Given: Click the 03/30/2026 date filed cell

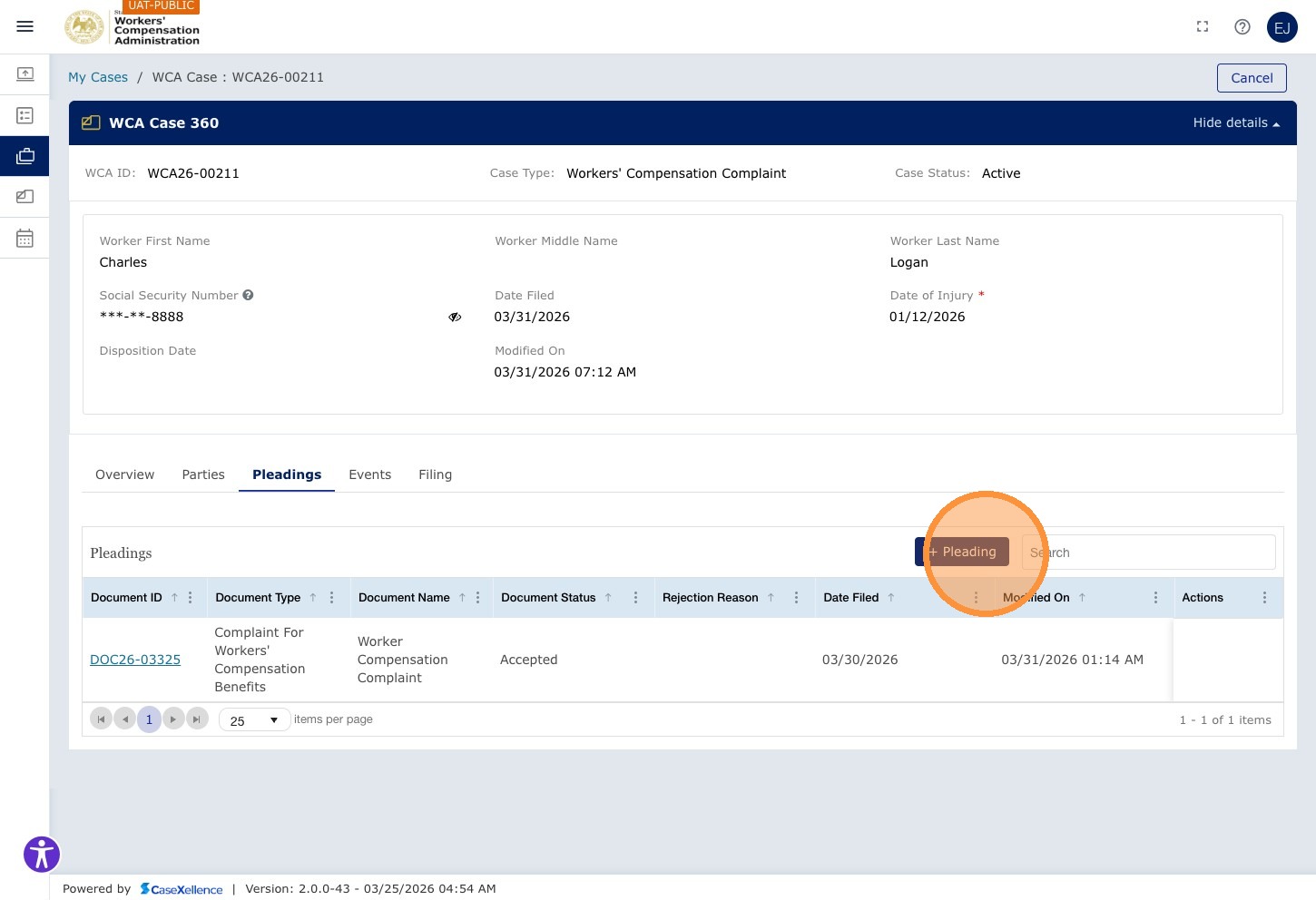Looking at the screenshot, I should pos(860,660).
